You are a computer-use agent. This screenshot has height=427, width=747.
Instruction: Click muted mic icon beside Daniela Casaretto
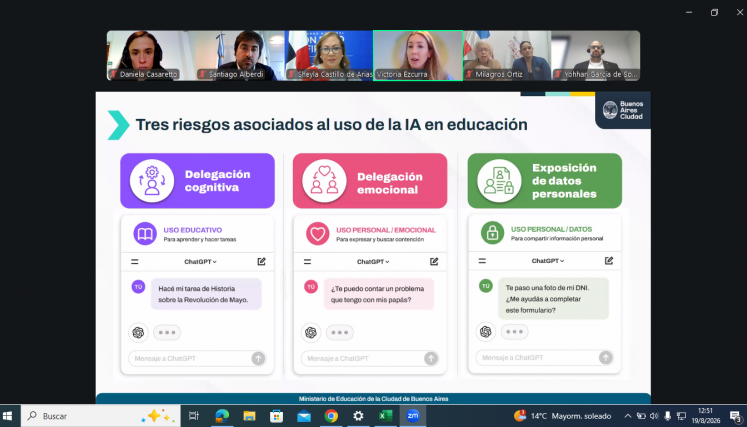tap(113, 74)
